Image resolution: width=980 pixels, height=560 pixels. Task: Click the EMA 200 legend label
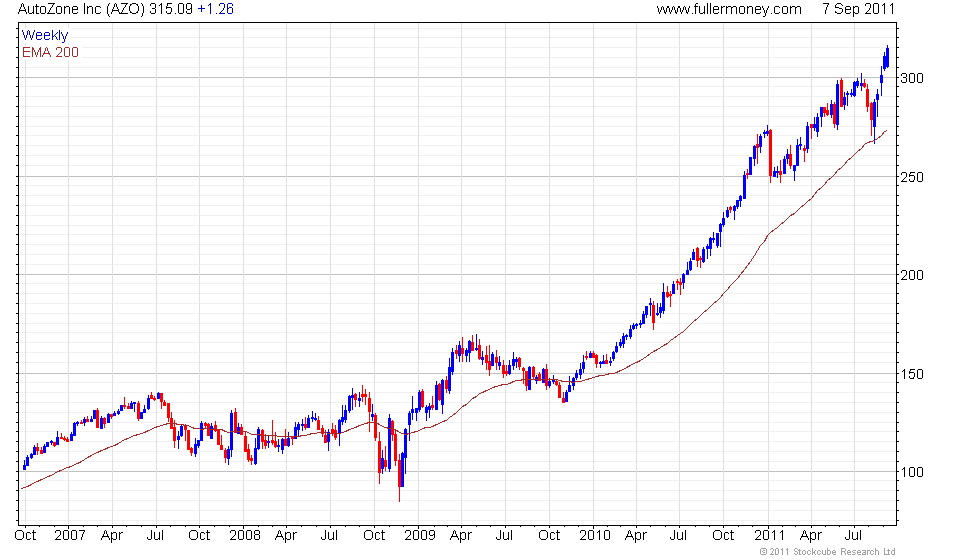pos(51,52)
